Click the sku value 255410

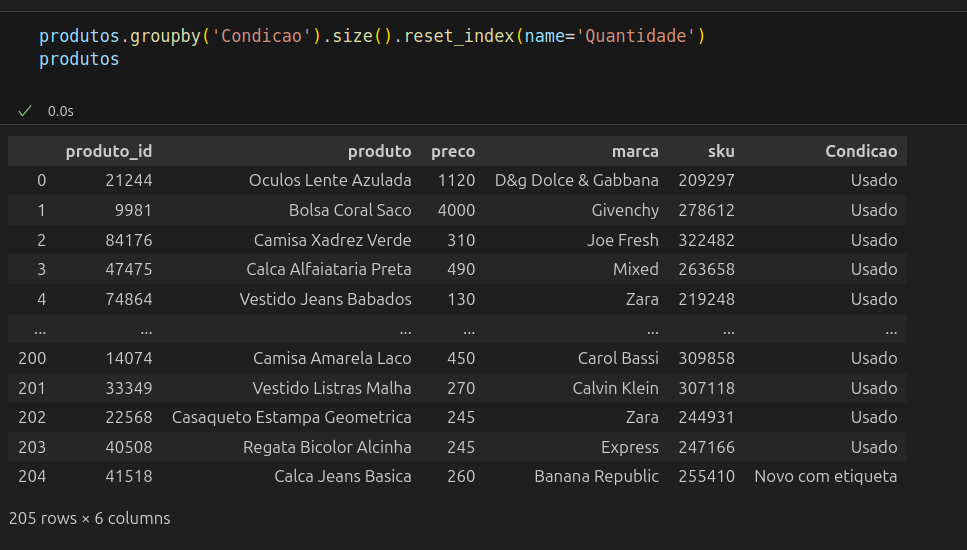pyautogui.click(x=707, y=476)
